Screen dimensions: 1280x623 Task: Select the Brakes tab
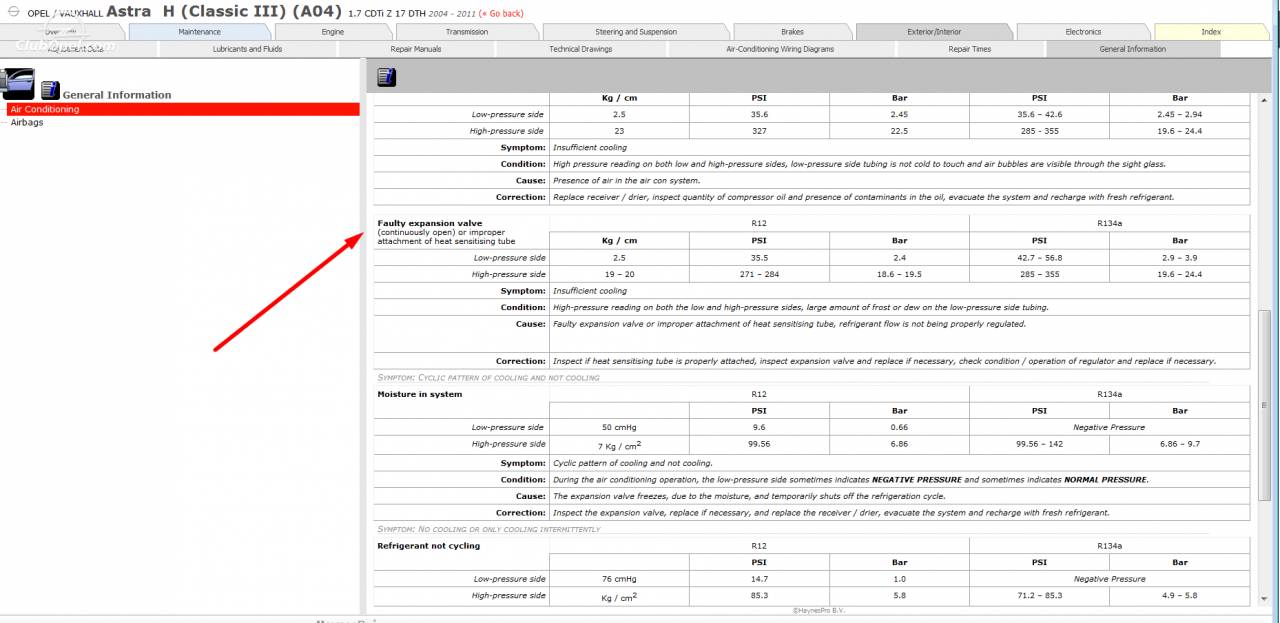pyautogui.click(x=792, y=32)
